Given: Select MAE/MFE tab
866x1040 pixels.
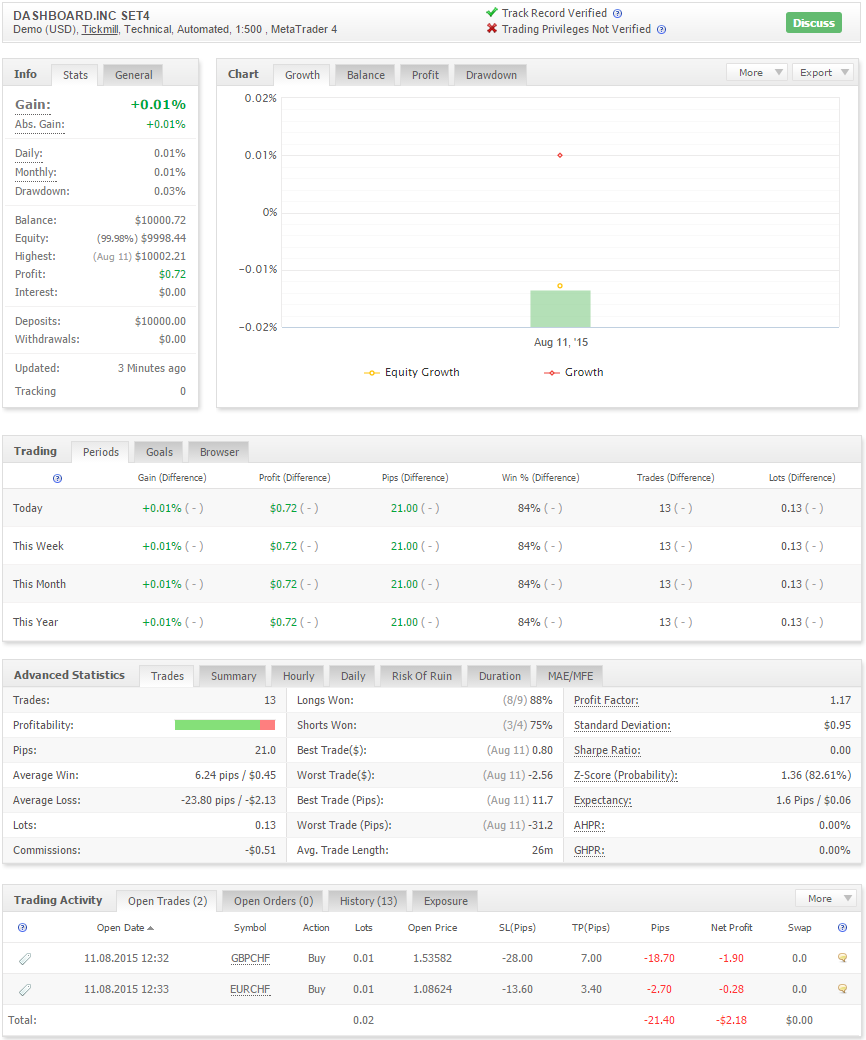Looking at the screenshot, I should tap(570, 676).
